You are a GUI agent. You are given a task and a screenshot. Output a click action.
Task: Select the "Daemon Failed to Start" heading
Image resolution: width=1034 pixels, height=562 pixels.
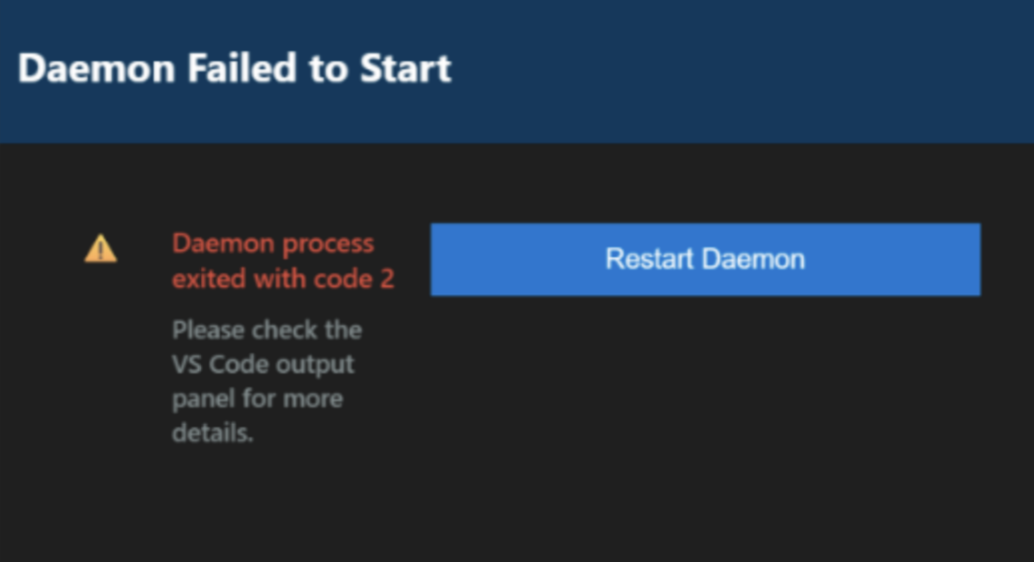235,69
